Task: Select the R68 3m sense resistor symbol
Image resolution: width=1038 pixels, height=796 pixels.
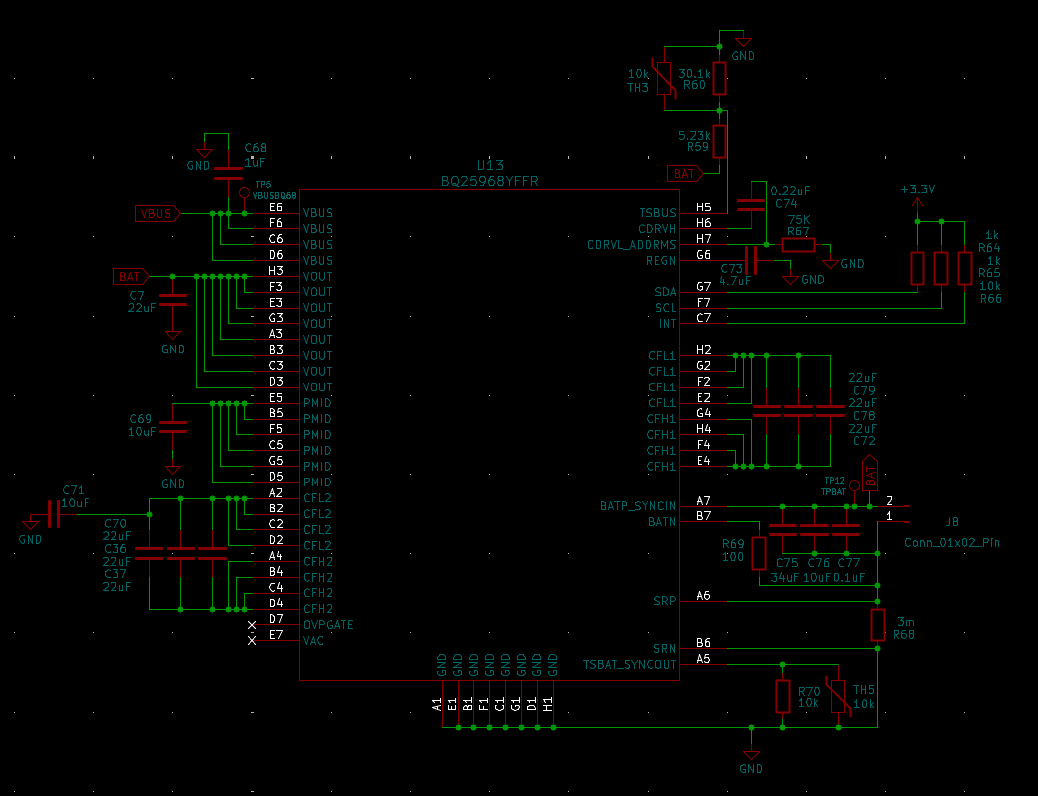Action: click(x=878, y=625)
